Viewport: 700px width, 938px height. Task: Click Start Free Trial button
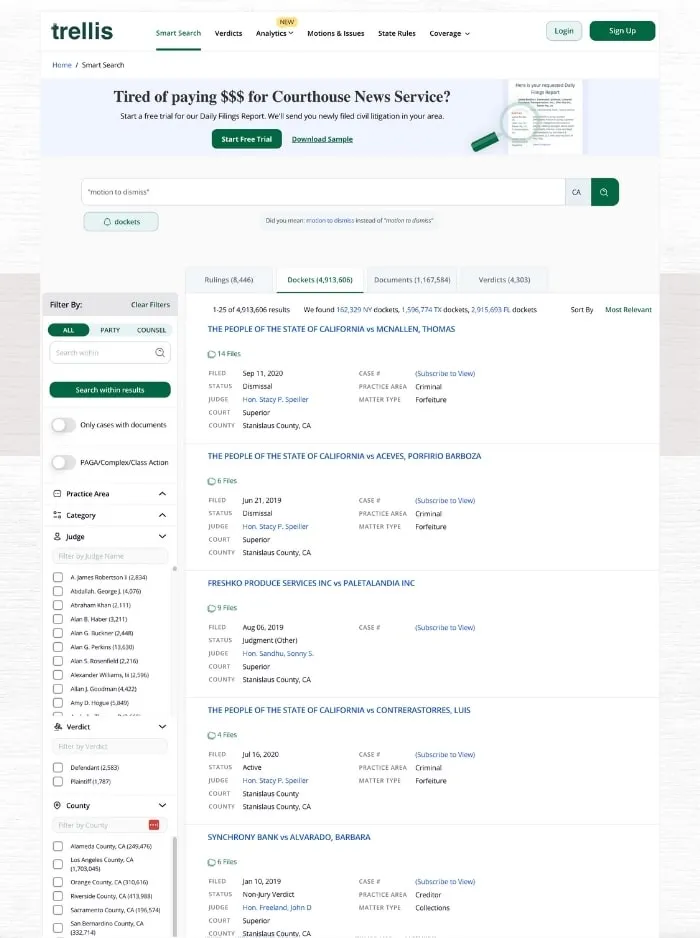(246, 139)
